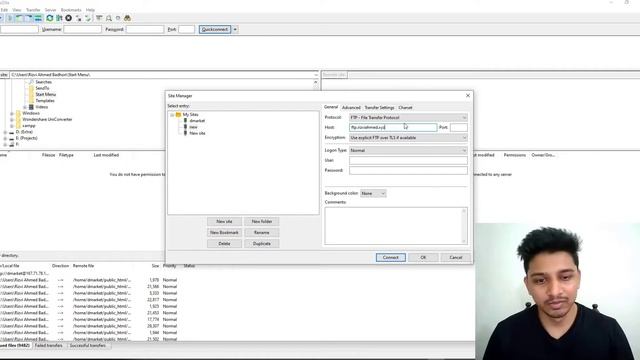Viewport: 640px width, 360px height.
Task: Toggle synchronized browsing toolbar icon
Action: (x=118, y=18)
